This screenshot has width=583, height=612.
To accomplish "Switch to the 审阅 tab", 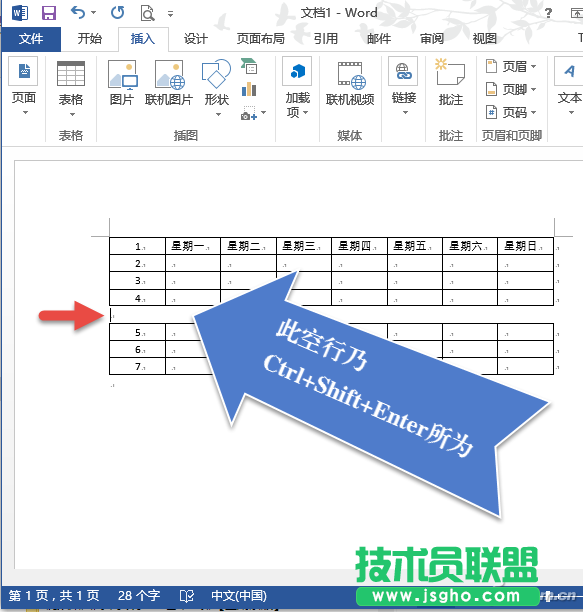I will pos(432,39).
